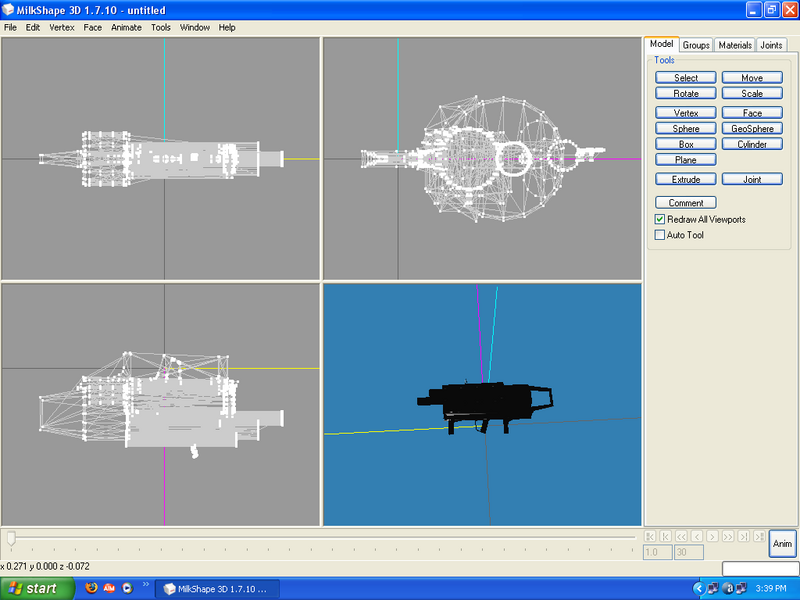Activate the Select tool button
The image size is (800, 600).
coord(686,78)
